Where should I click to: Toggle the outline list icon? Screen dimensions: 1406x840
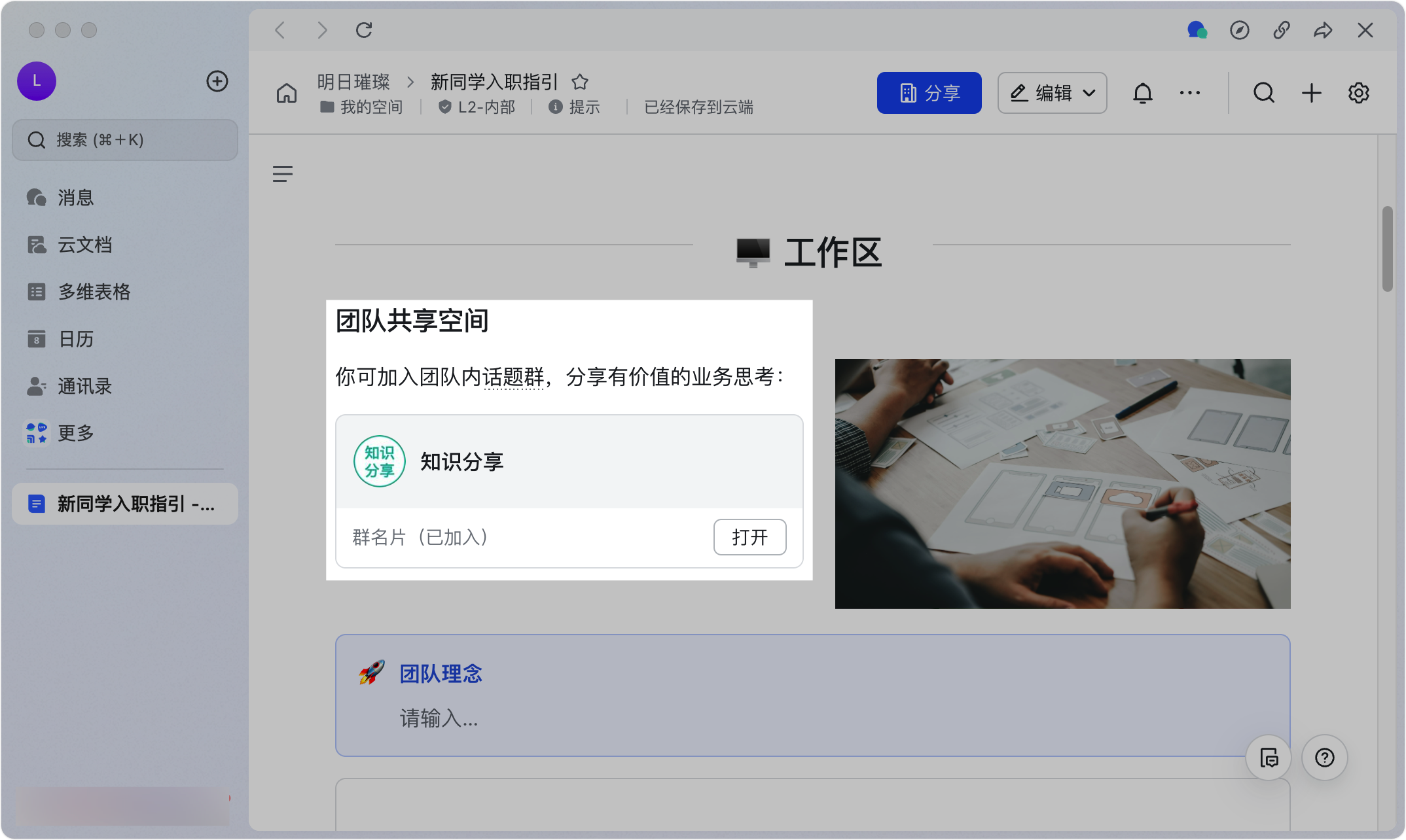[283, 174]
